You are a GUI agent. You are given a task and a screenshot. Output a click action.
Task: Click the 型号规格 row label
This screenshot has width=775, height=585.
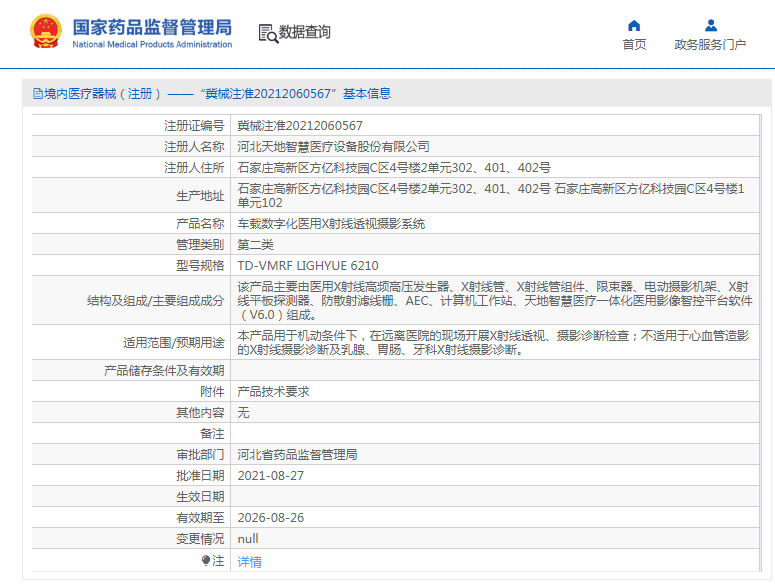[x=200, y=266]
